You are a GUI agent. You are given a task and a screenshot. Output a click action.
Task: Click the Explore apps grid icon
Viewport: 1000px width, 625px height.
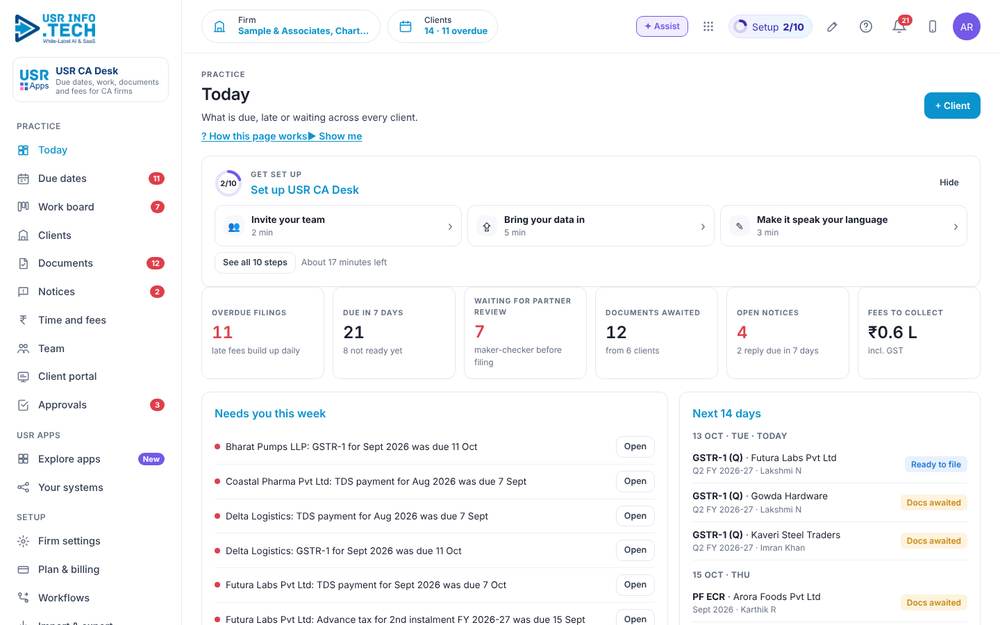(23, 459)
